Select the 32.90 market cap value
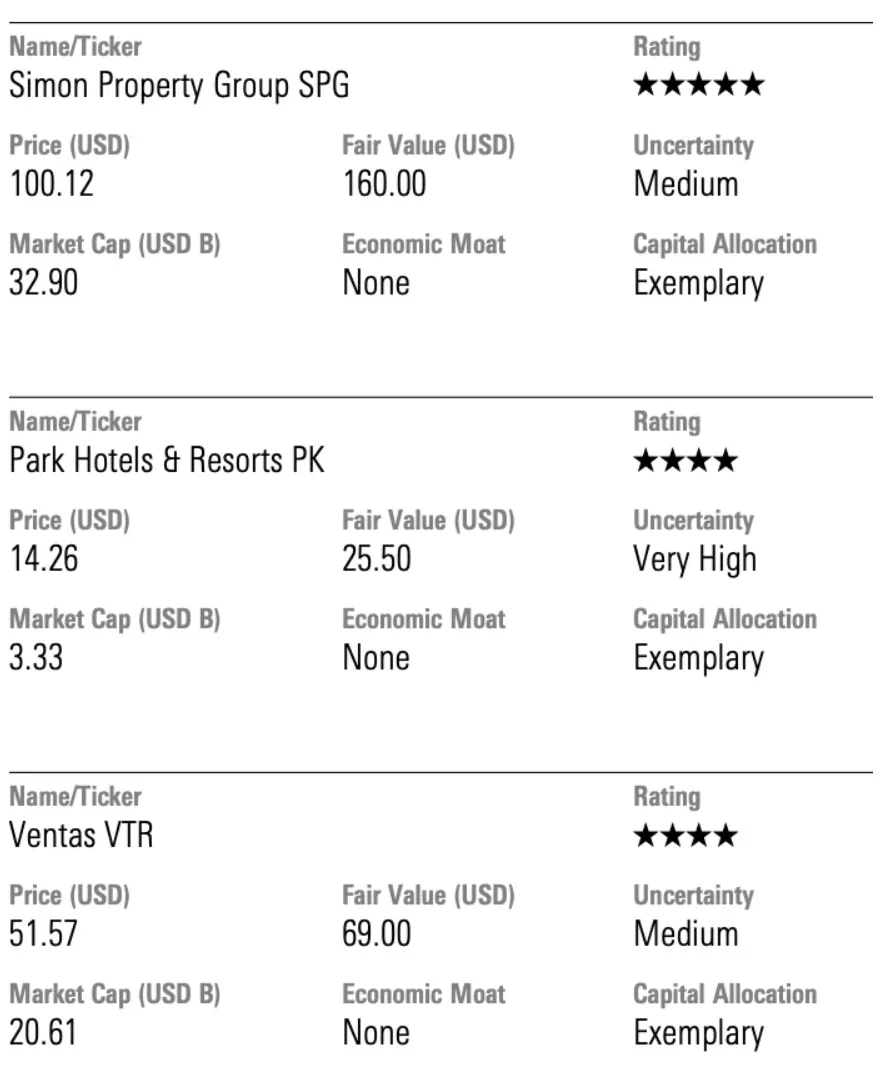 44,283
